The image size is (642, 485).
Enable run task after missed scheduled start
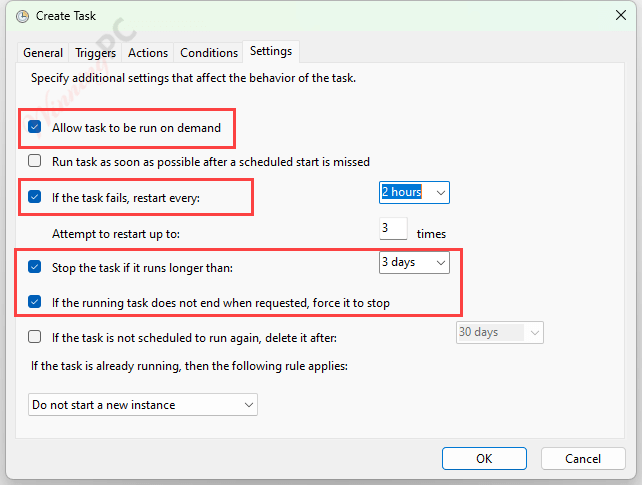click(x=35, y=161)
